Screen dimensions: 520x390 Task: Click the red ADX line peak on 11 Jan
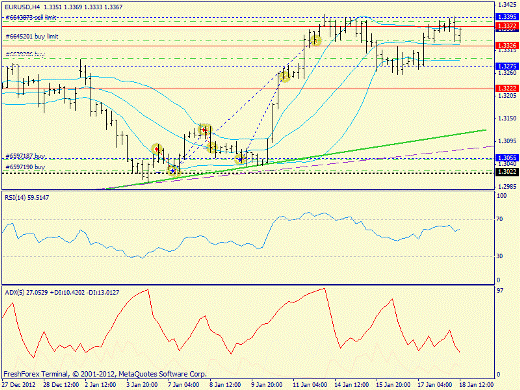click(x=323, y=289)
